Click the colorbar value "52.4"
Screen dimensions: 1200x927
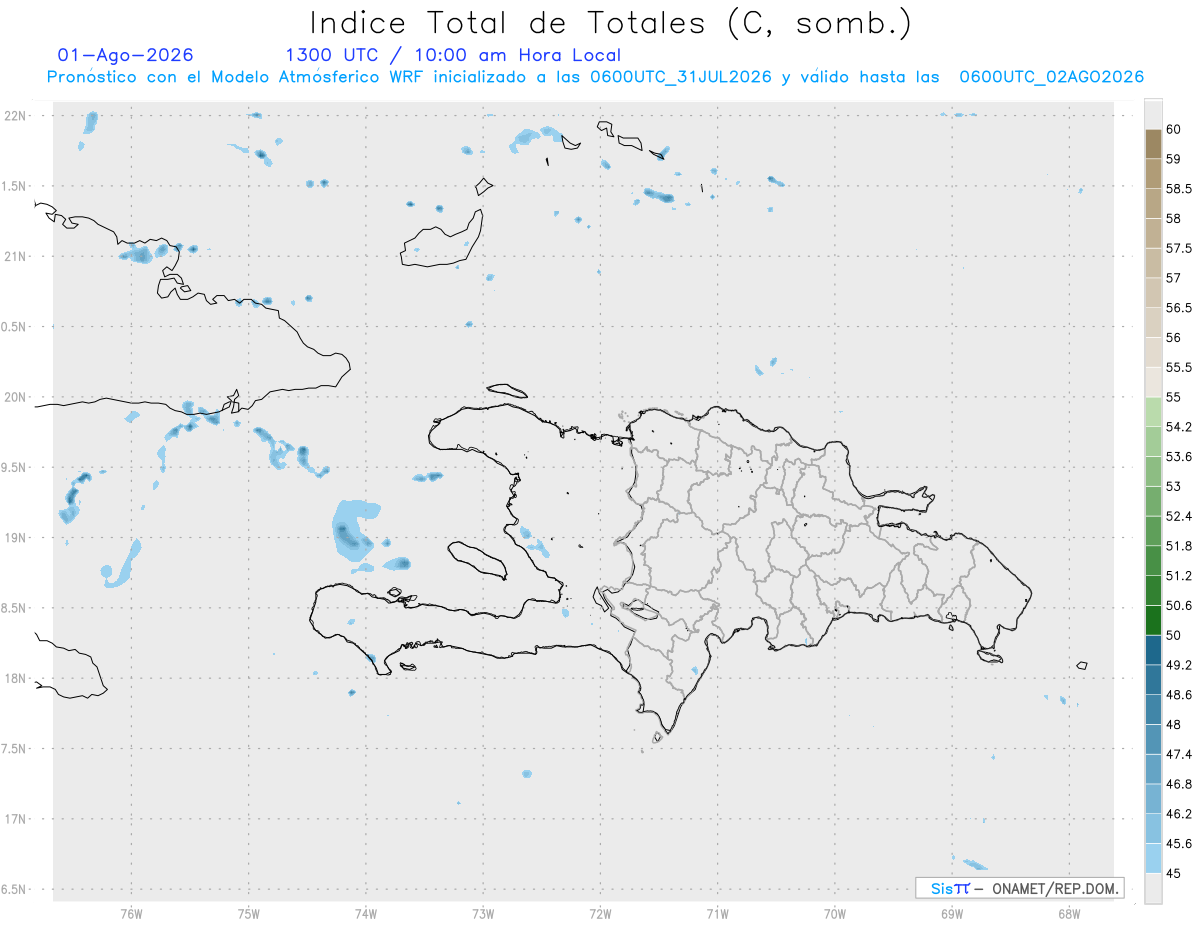click(x=1179, y=516)
